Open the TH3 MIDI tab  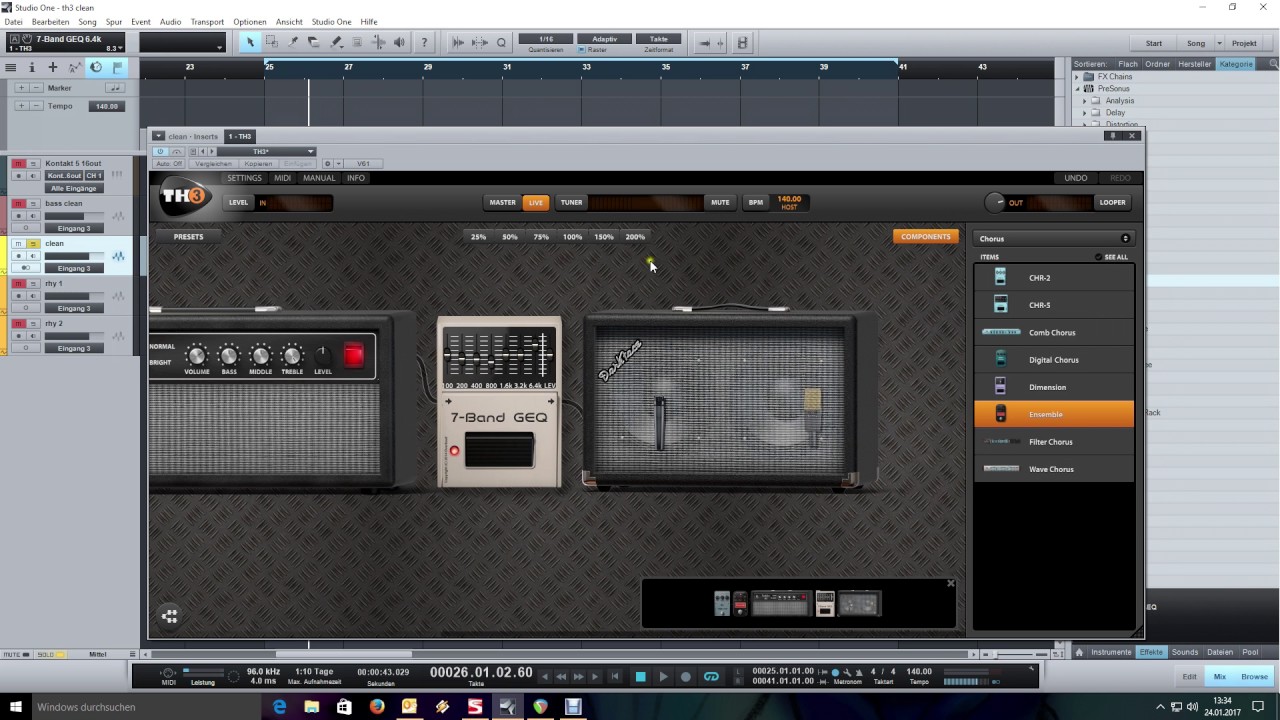coord(283,178)
